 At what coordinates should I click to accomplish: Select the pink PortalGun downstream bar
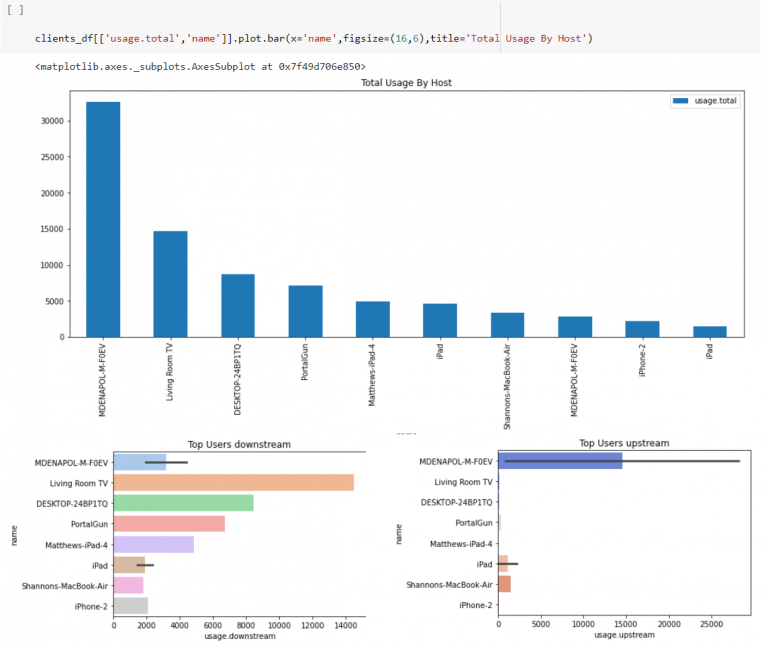coord(169,524)
